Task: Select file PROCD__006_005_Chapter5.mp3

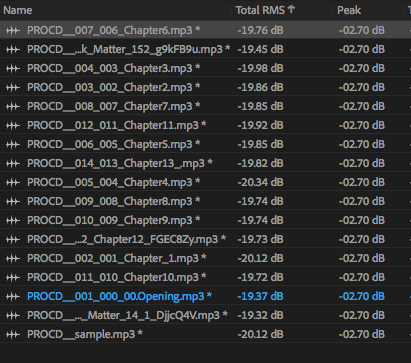Action: [114, 144]
